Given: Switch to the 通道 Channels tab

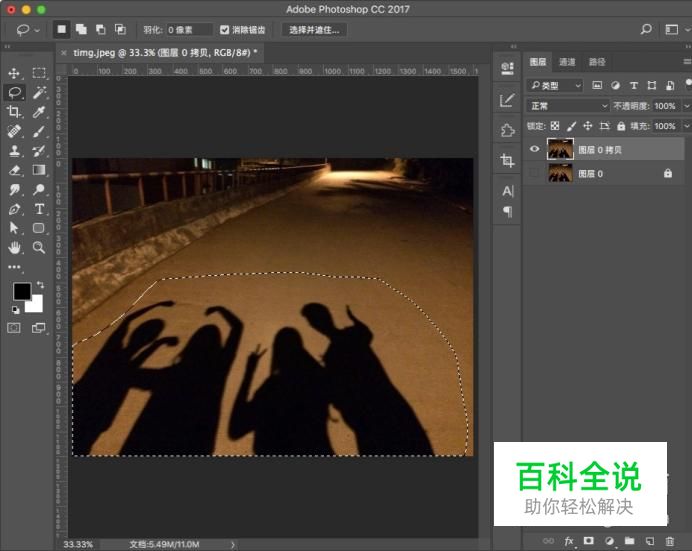Looking at the screenshot, I should click(567, 62).
